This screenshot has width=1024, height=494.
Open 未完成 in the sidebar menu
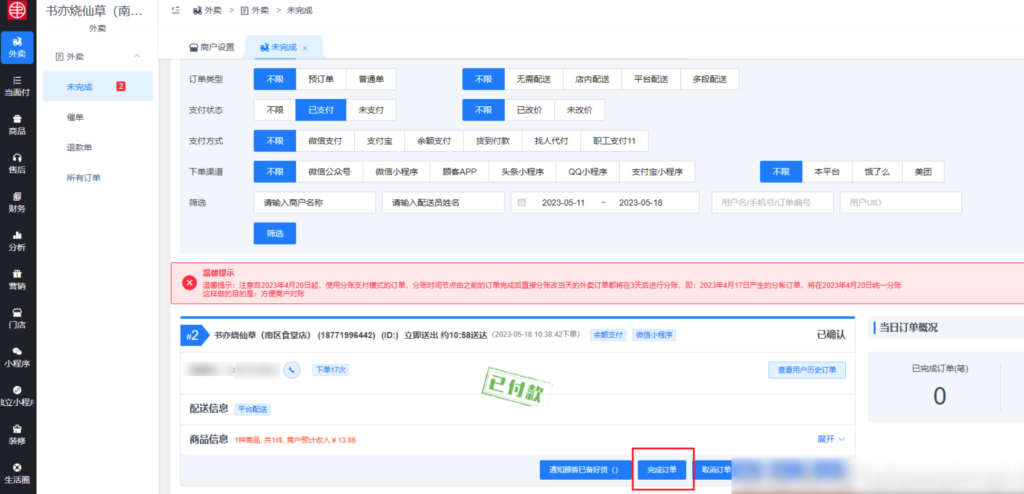(x=97, y=87)
